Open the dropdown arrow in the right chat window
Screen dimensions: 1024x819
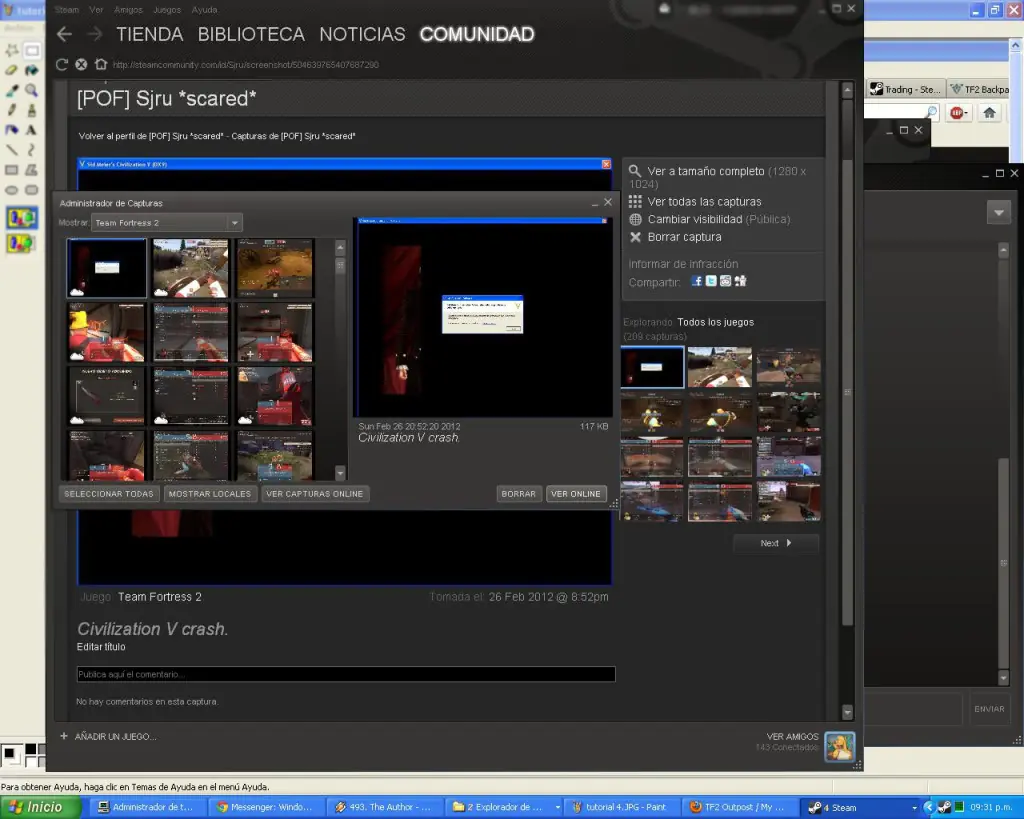click(x=999, y=212)
